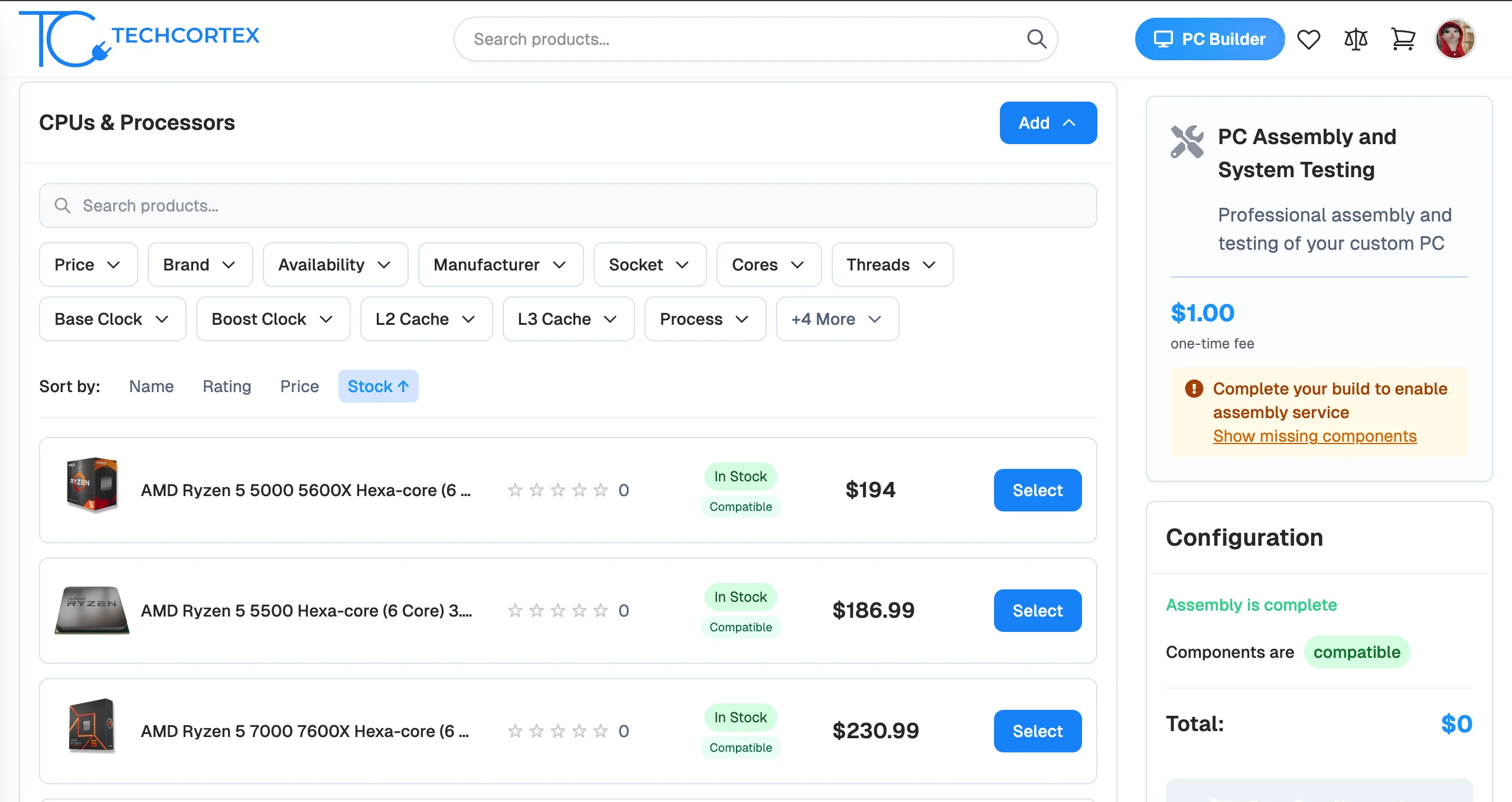This screenshot has height=802, width=1512.
Task: Open the Boost Clock filter dropdown
Action: (273, 319)
